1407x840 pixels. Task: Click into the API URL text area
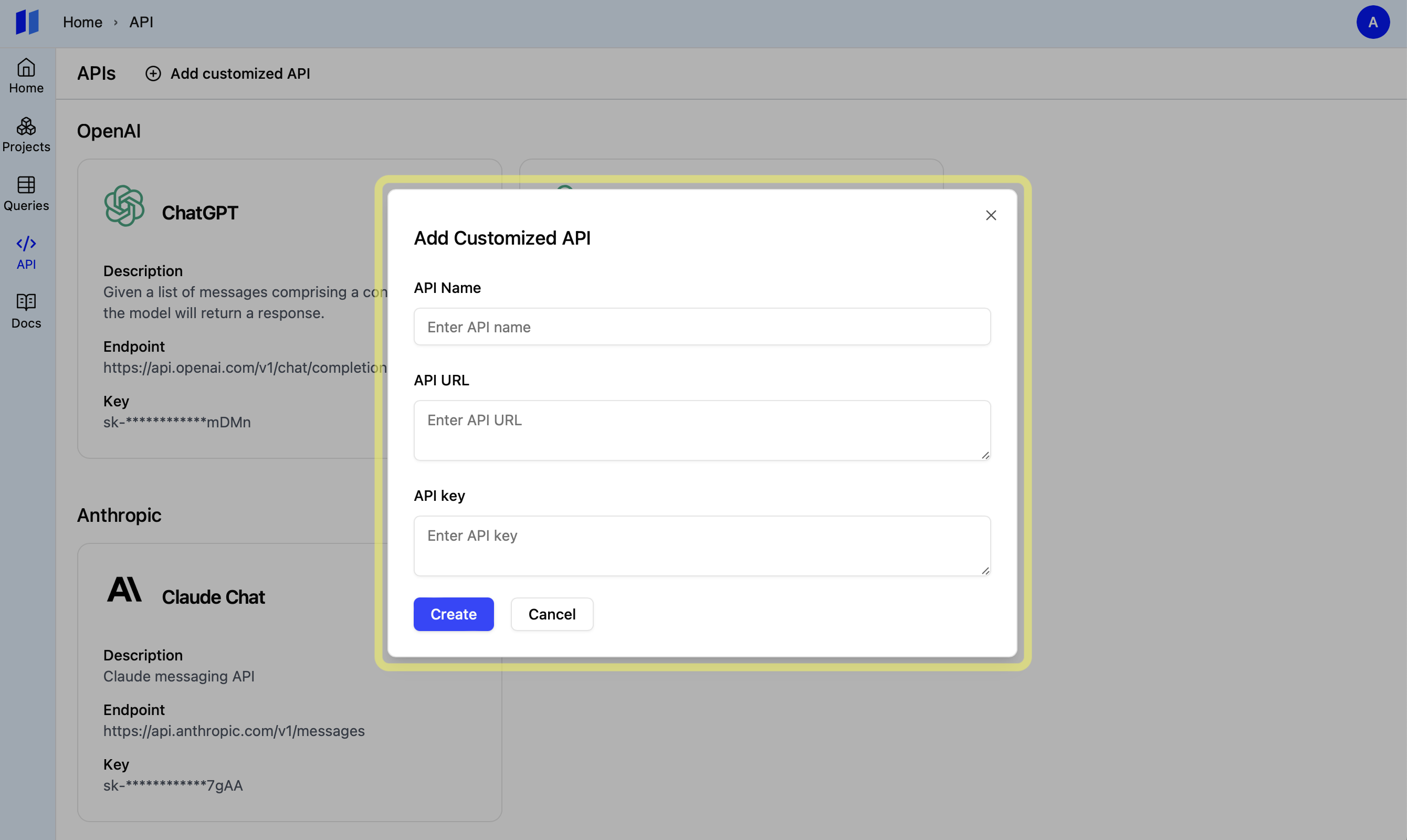[702, 430]
